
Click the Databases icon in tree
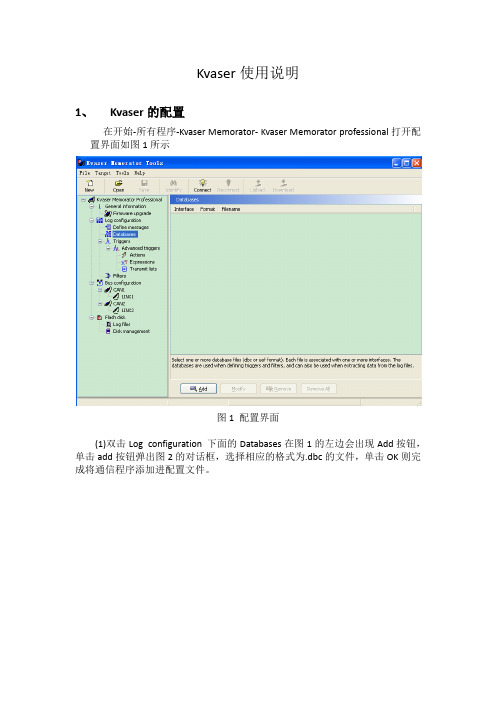pyautogui.click(x=108, y=234)
